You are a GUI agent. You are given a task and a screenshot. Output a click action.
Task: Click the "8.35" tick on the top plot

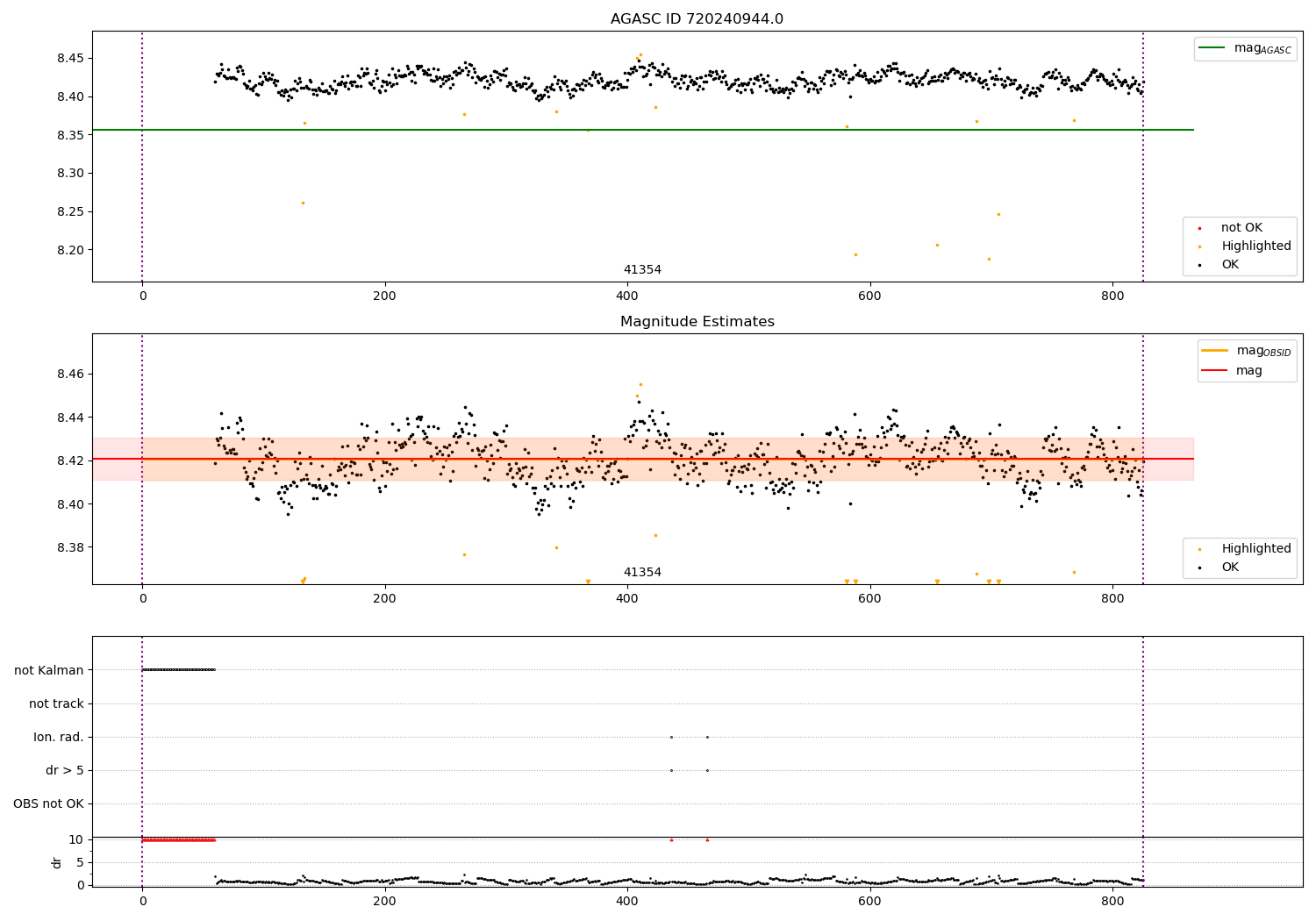[71, 135]
